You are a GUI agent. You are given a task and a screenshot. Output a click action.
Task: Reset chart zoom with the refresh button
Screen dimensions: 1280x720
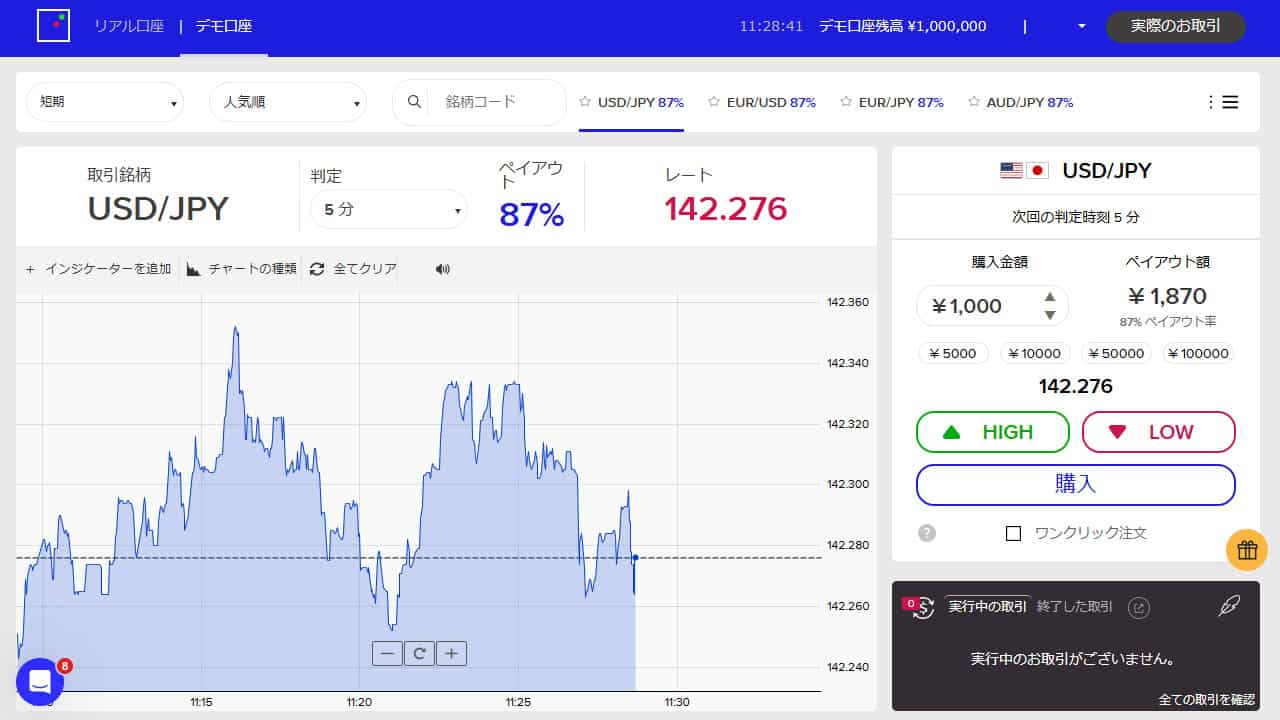tap(419, 653)
